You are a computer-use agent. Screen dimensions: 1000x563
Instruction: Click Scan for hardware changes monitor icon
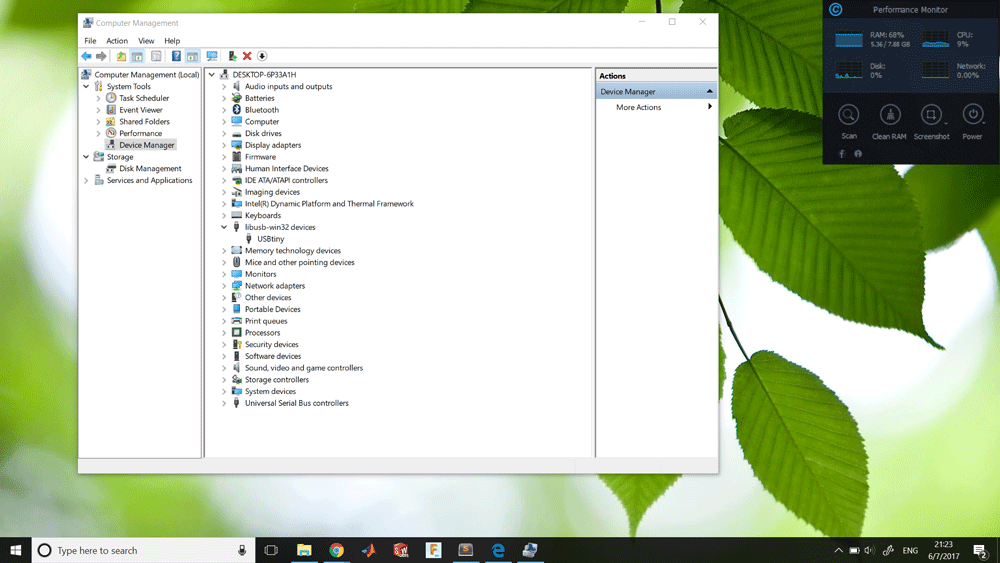pyautogui.click(x=212, y=56)
